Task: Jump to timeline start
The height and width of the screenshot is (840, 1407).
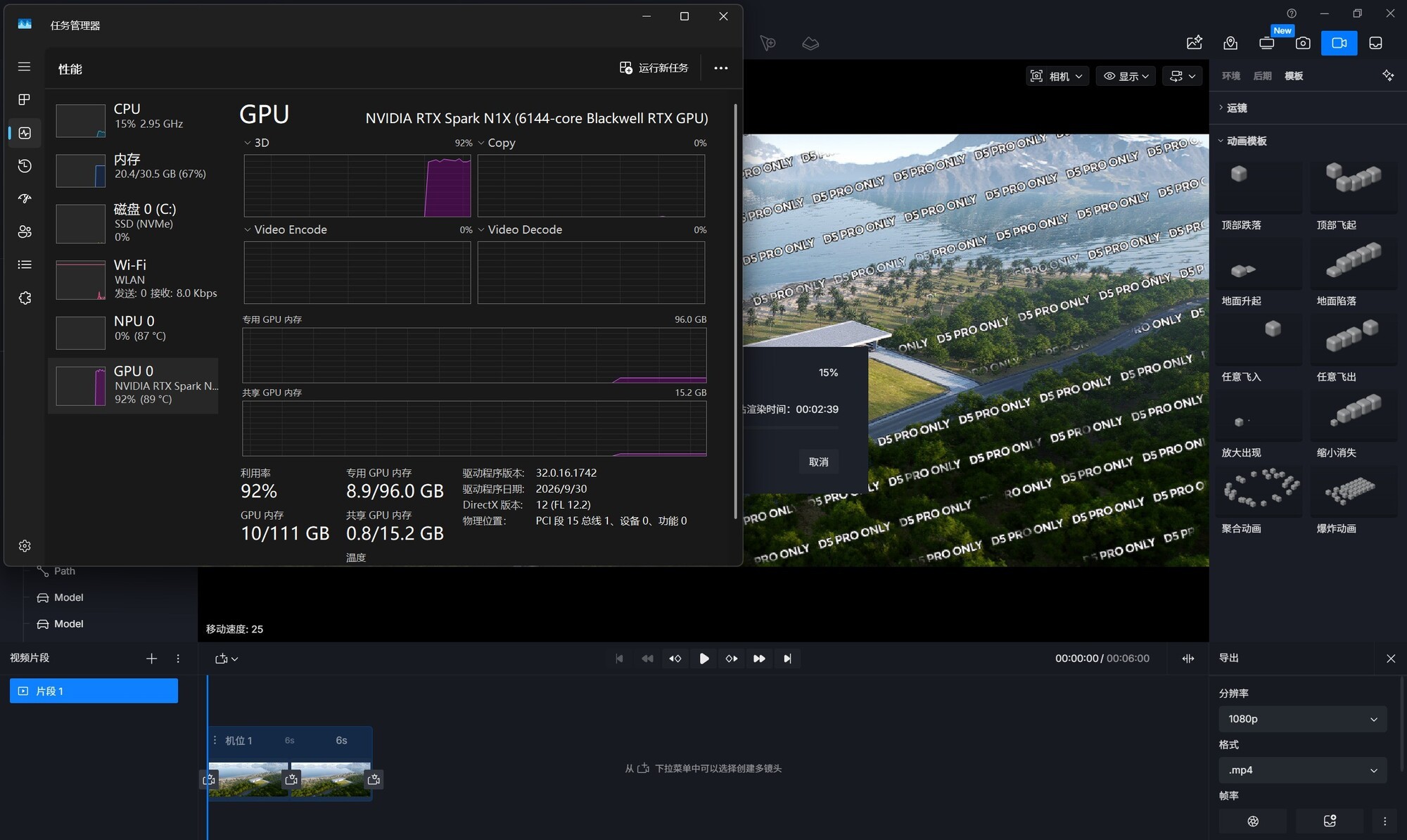Action: coord(619,658)
